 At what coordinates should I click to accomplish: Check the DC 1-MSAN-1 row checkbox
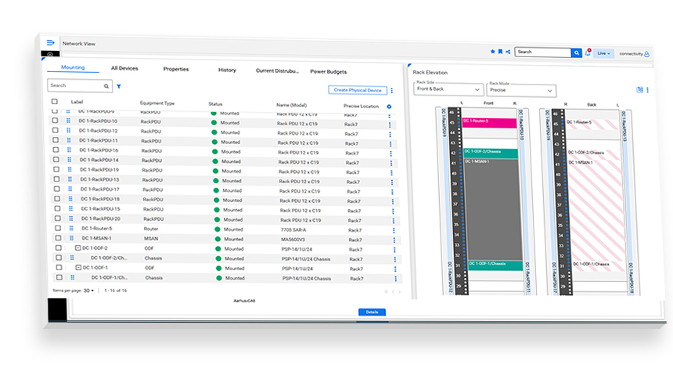58,238
